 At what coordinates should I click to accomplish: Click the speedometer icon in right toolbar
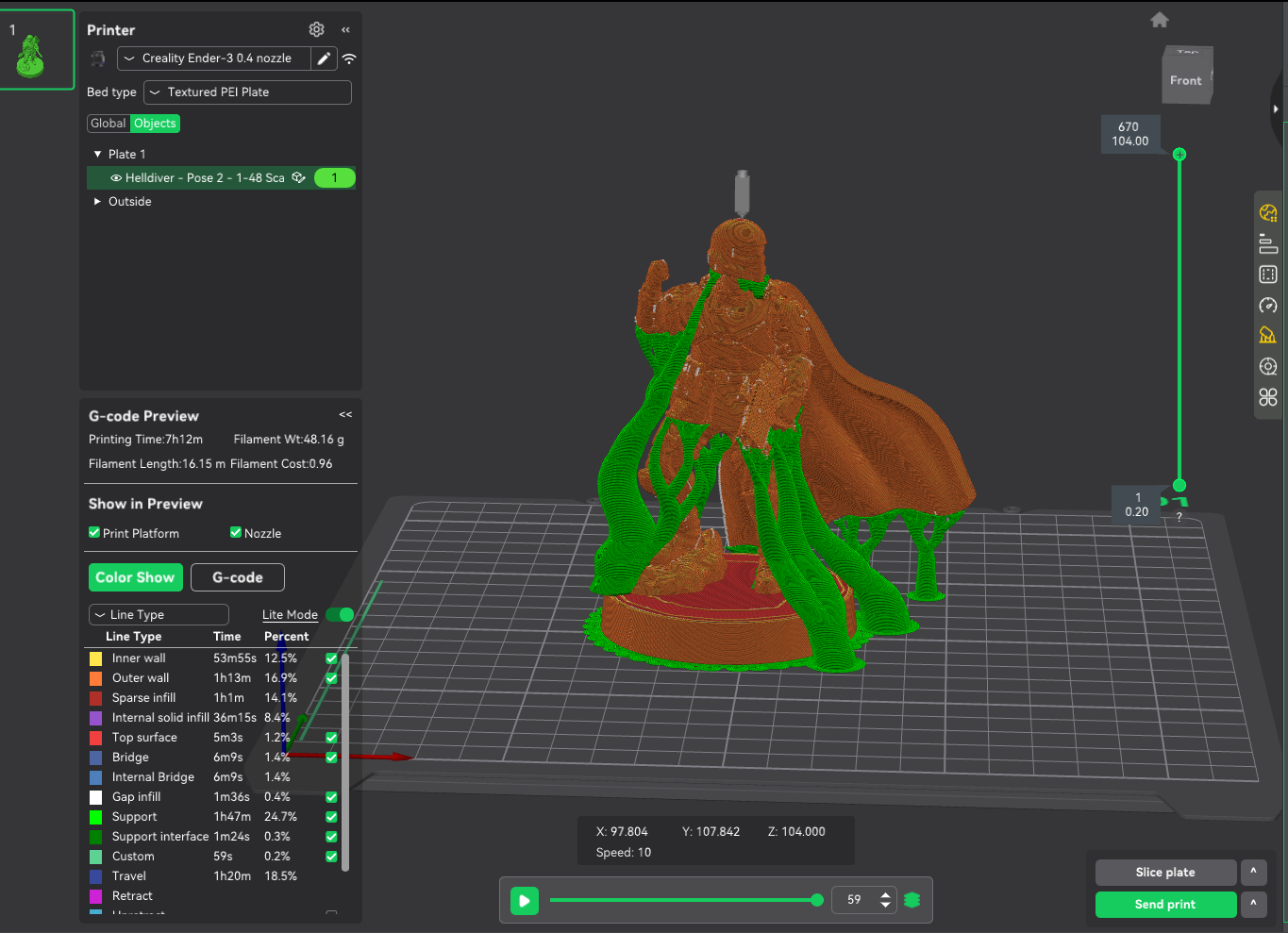pyautogui.click(x=1268, y=306)
